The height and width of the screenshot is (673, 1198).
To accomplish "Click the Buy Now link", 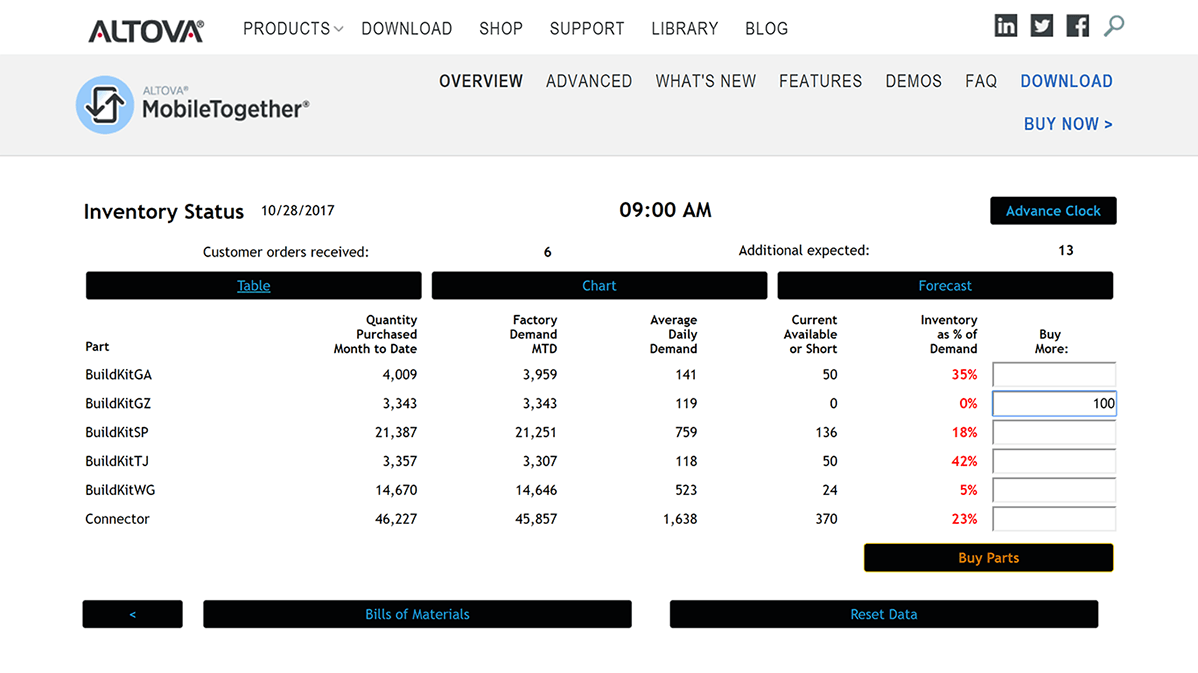I will coord(1068,124).
